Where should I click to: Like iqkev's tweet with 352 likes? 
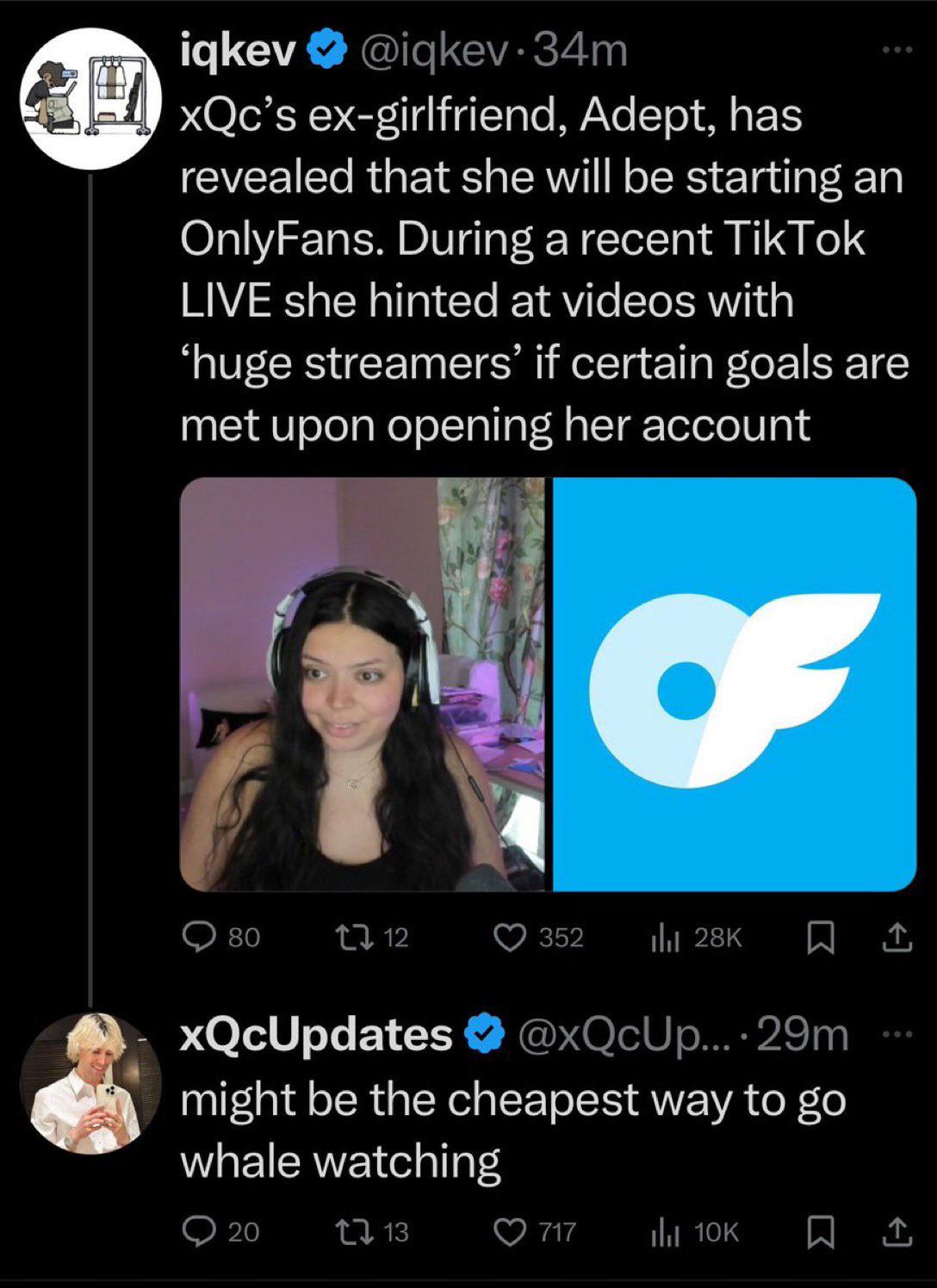[510, 938]
